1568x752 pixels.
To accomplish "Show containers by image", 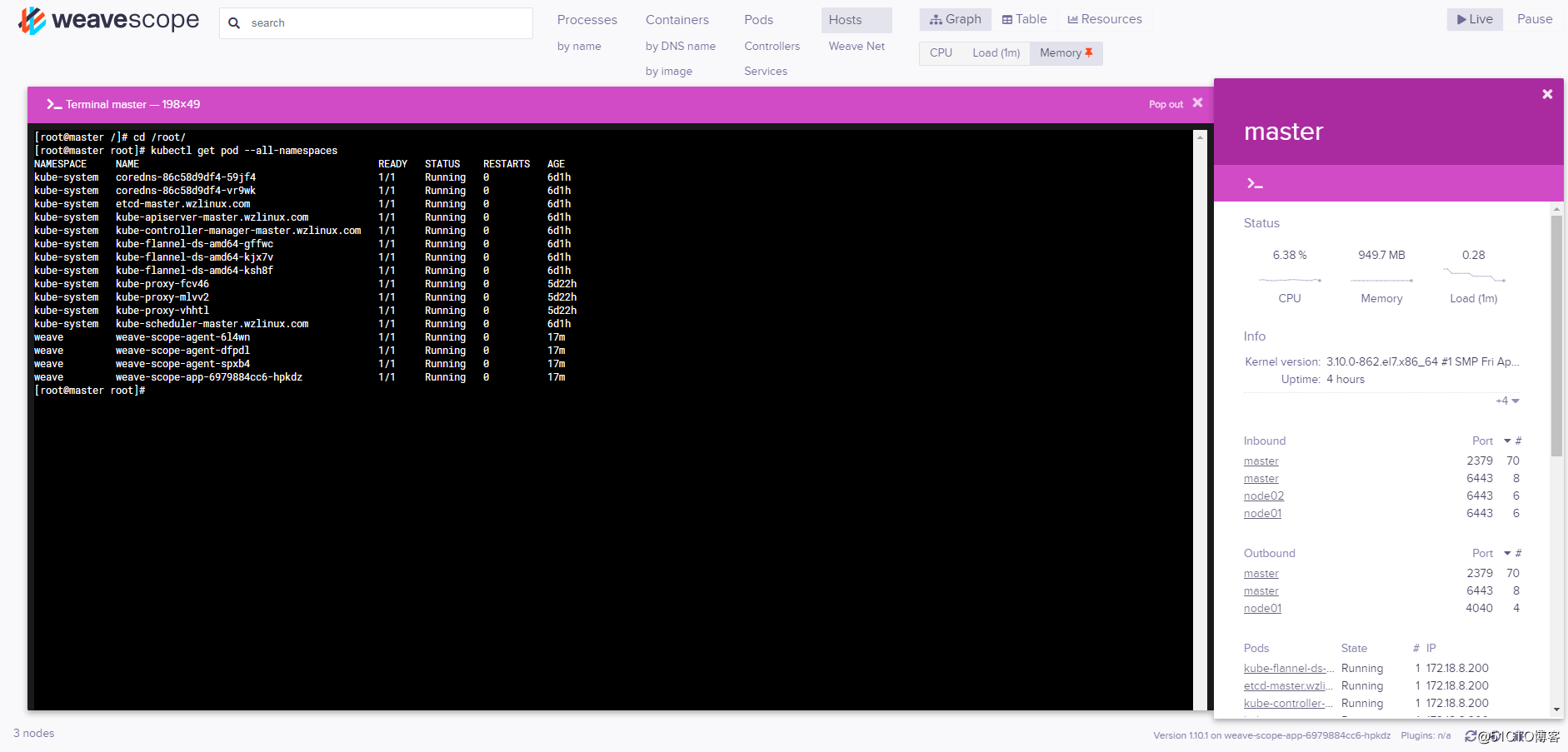I will pyautogui.click(x=668, y=71).
